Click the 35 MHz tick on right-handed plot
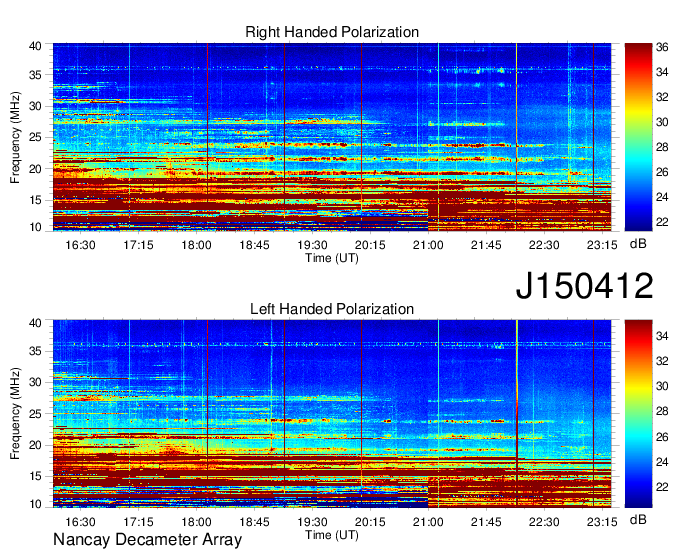This screenshot has height=552, width=680. pos(35,75)
